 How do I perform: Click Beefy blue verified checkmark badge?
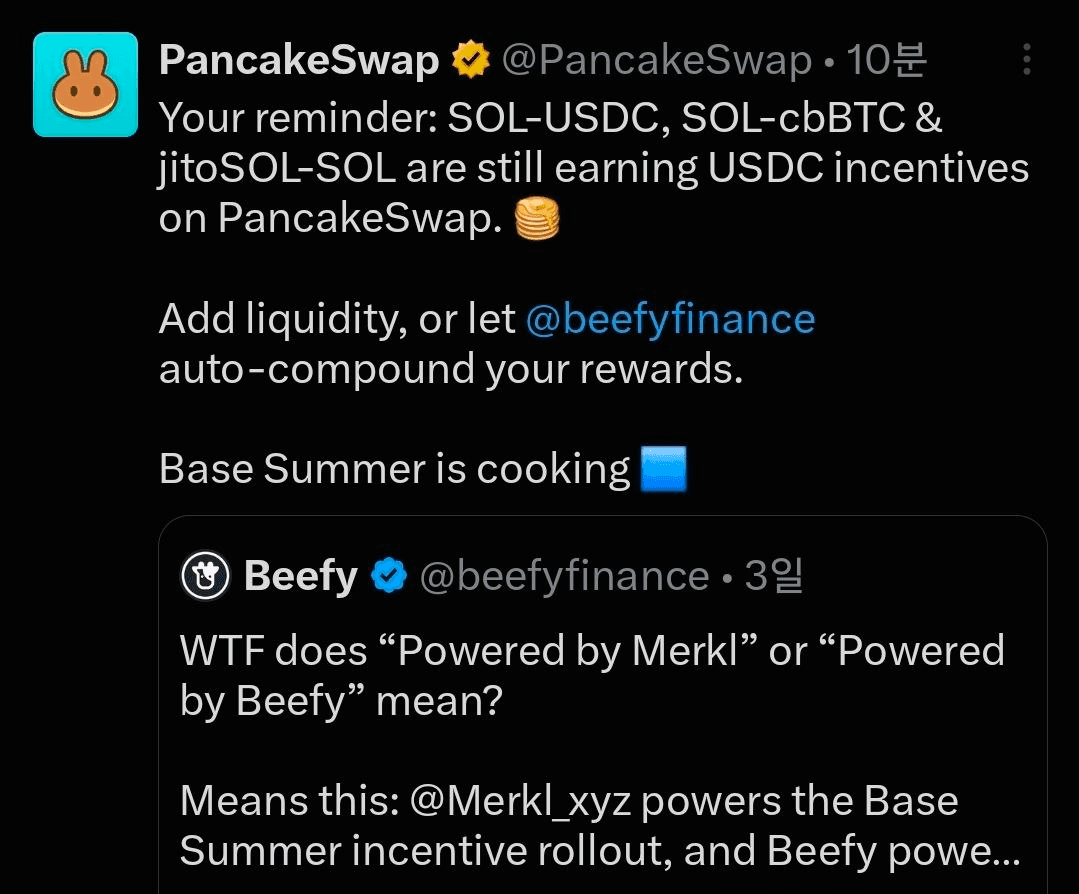(389, 575)
